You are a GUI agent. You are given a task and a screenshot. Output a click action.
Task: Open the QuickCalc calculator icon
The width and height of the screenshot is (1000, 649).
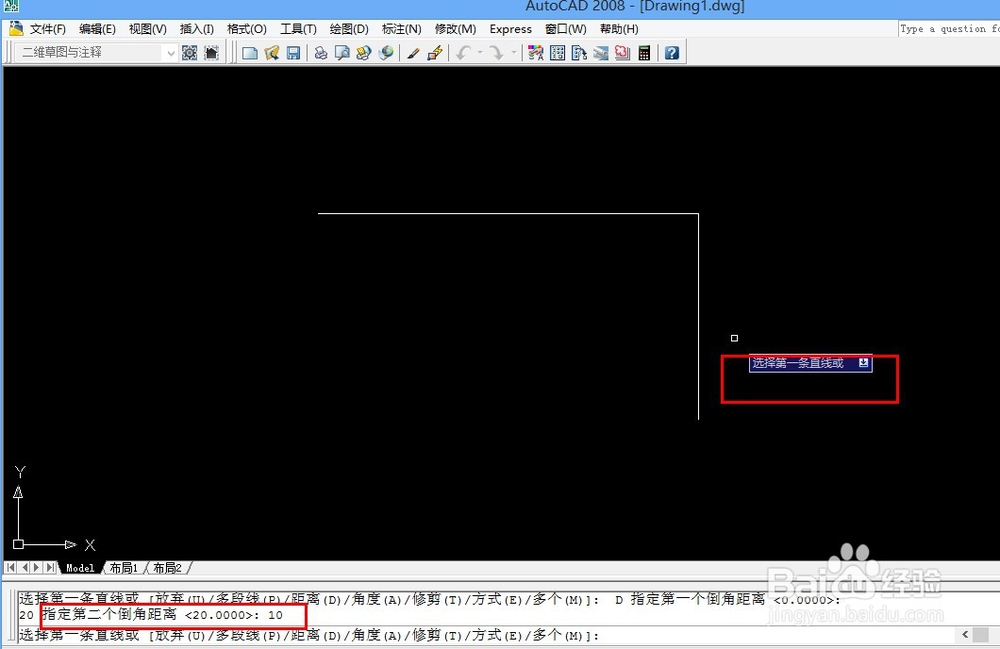coord(644,53)
